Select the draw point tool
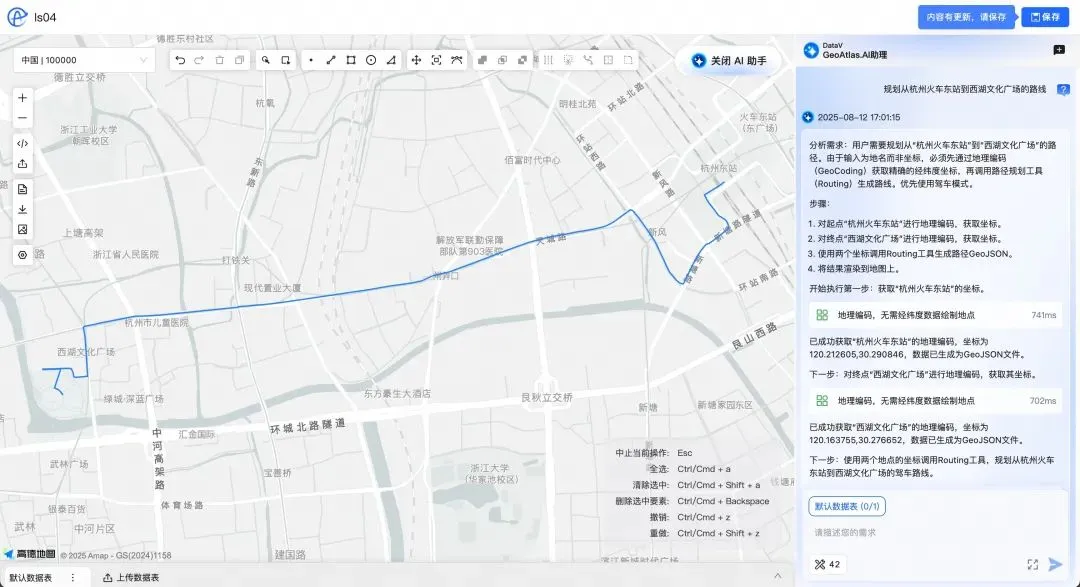The width and height of the screenshot is (1080, 587). pyautogui.click(x=311, y=61)
